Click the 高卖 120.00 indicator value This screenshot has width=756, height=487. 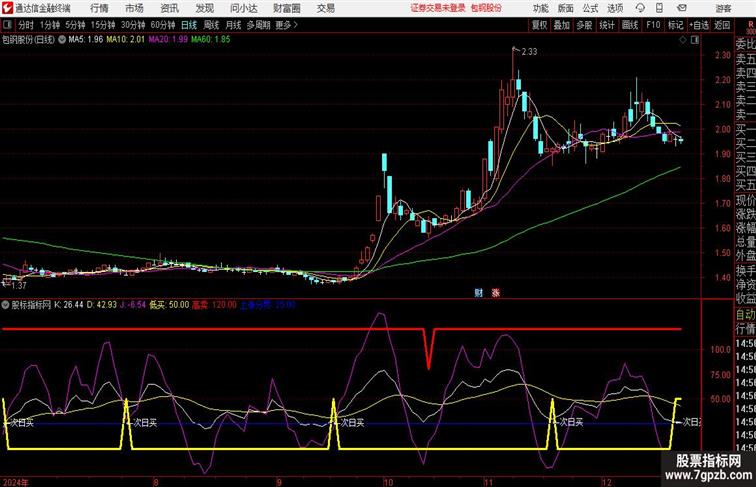pos(215,305)
